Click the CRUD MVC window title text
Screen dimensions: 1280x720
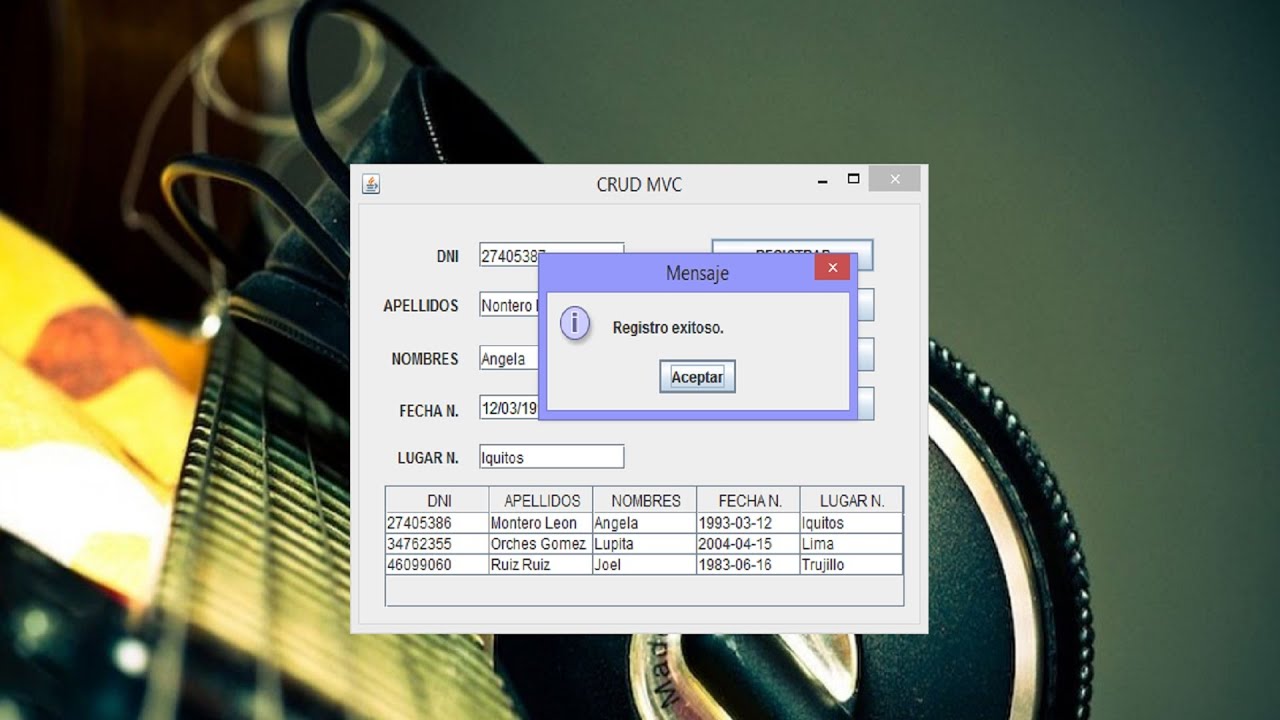(x=639, y=185)
